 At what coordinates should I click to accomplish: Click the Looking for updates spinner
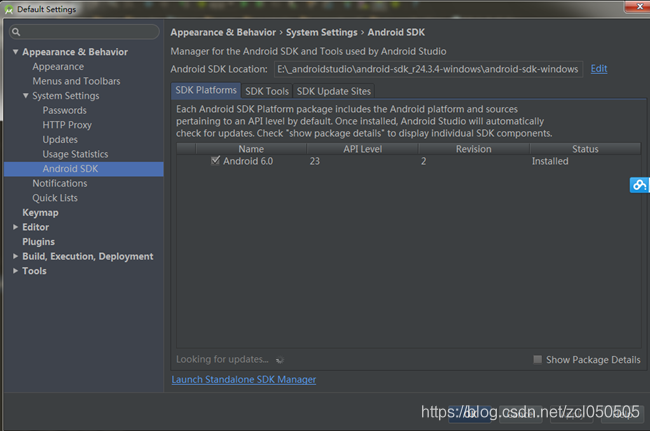click(280, 360)
